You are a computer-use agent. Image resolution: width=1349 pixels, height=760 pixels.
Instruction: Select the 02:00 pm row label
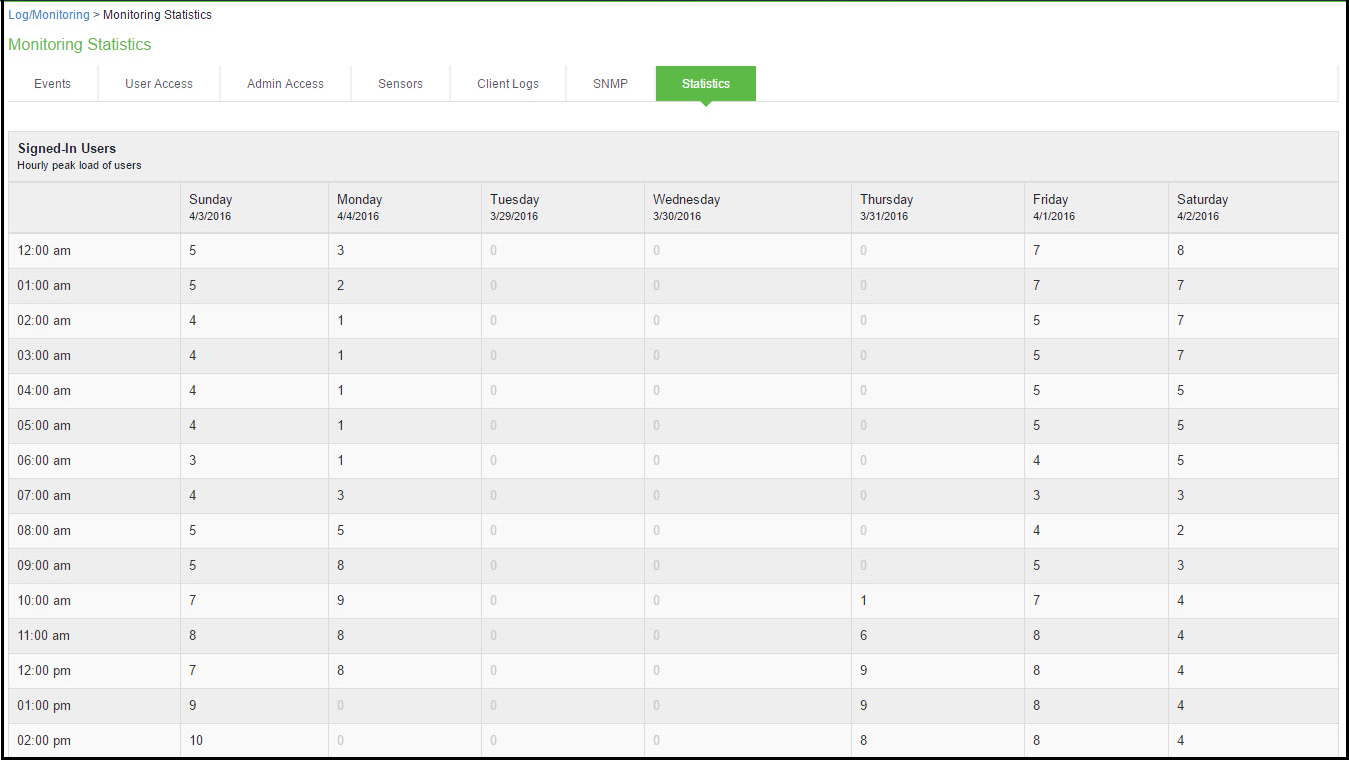[x=47, y=740]
